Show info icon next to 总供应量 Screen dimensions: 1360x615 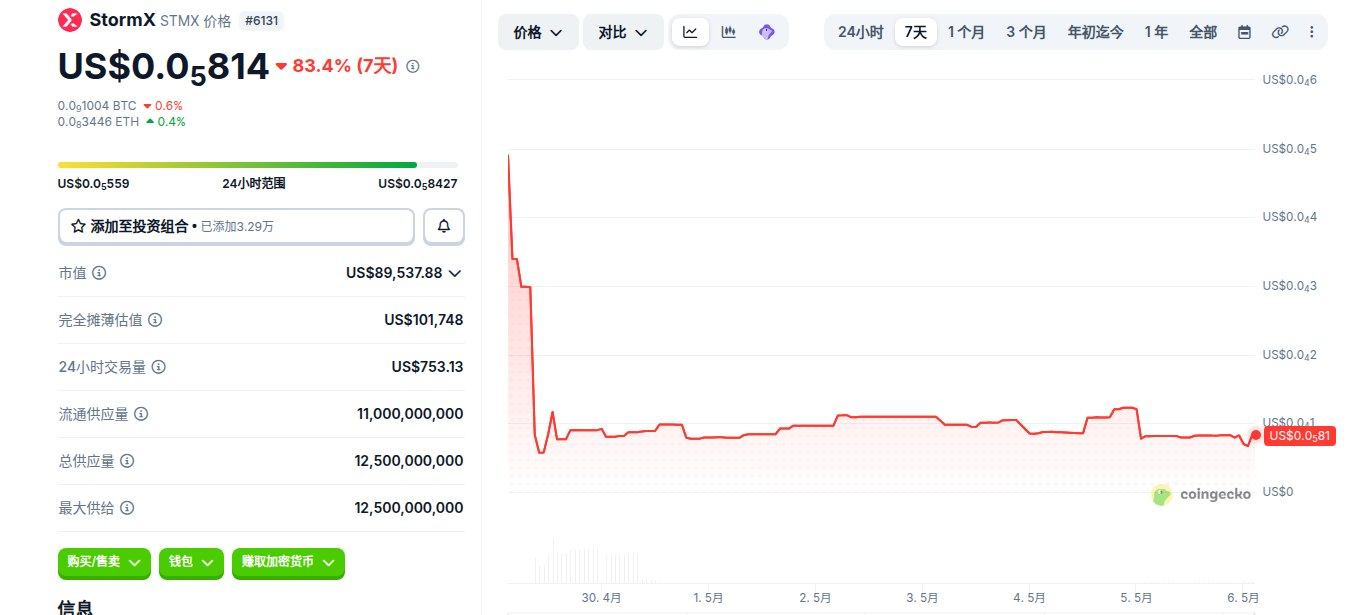pos(127,461)
